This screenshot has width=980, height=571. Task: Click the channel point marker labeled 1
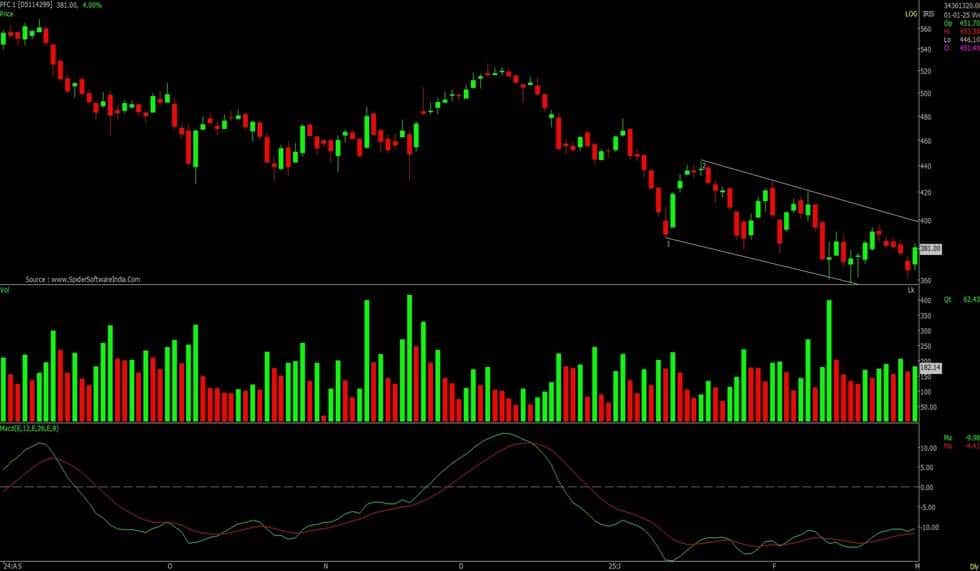667,243
